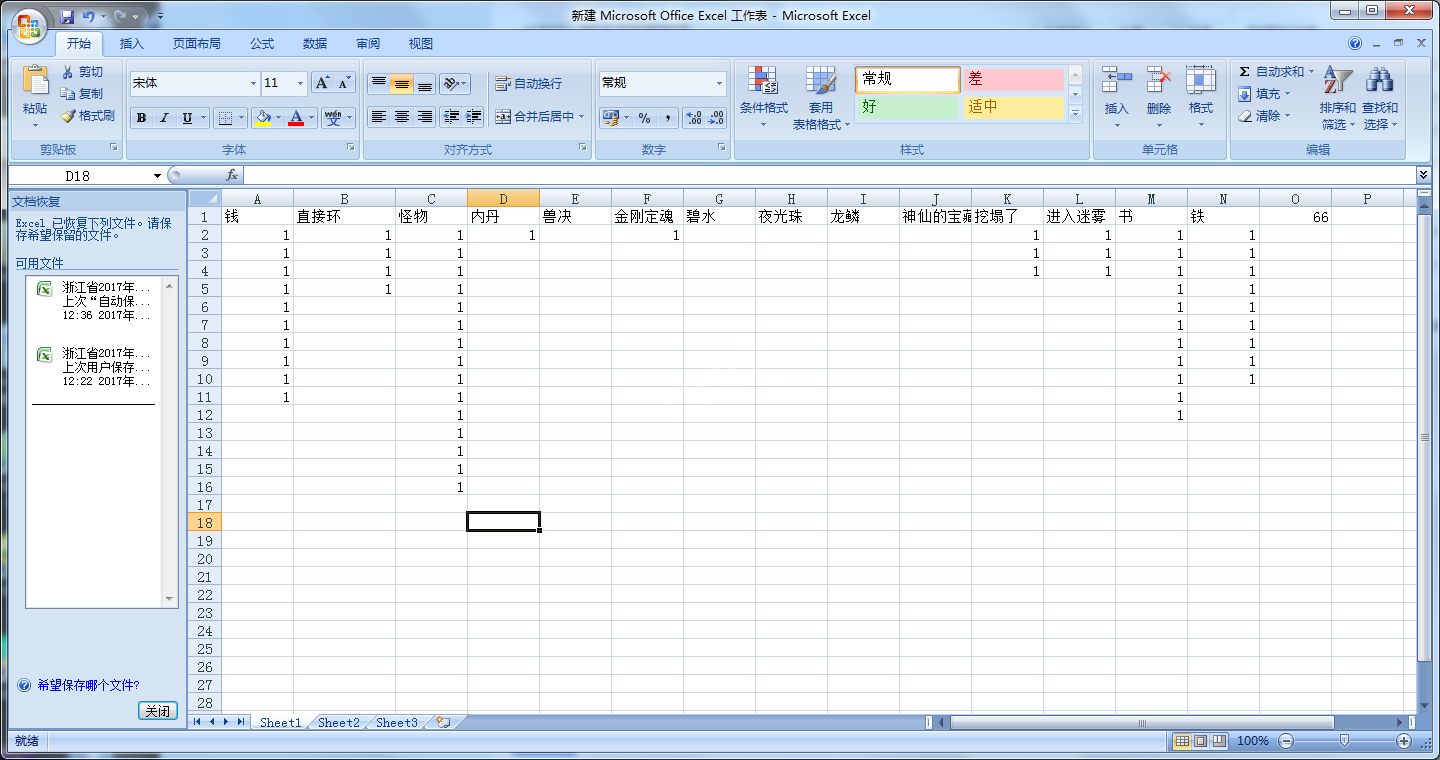This screenshot has height=760, width=1440.
Task: Select the 差 red cell style swatch
Action: click(x=1012, y=79)
